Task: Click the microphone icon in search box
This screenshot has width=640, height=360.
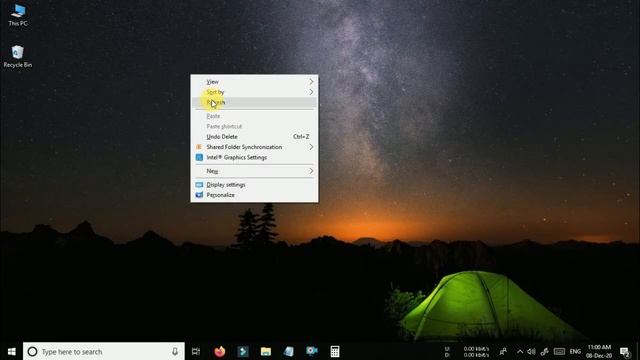Action: pos(175,351)
